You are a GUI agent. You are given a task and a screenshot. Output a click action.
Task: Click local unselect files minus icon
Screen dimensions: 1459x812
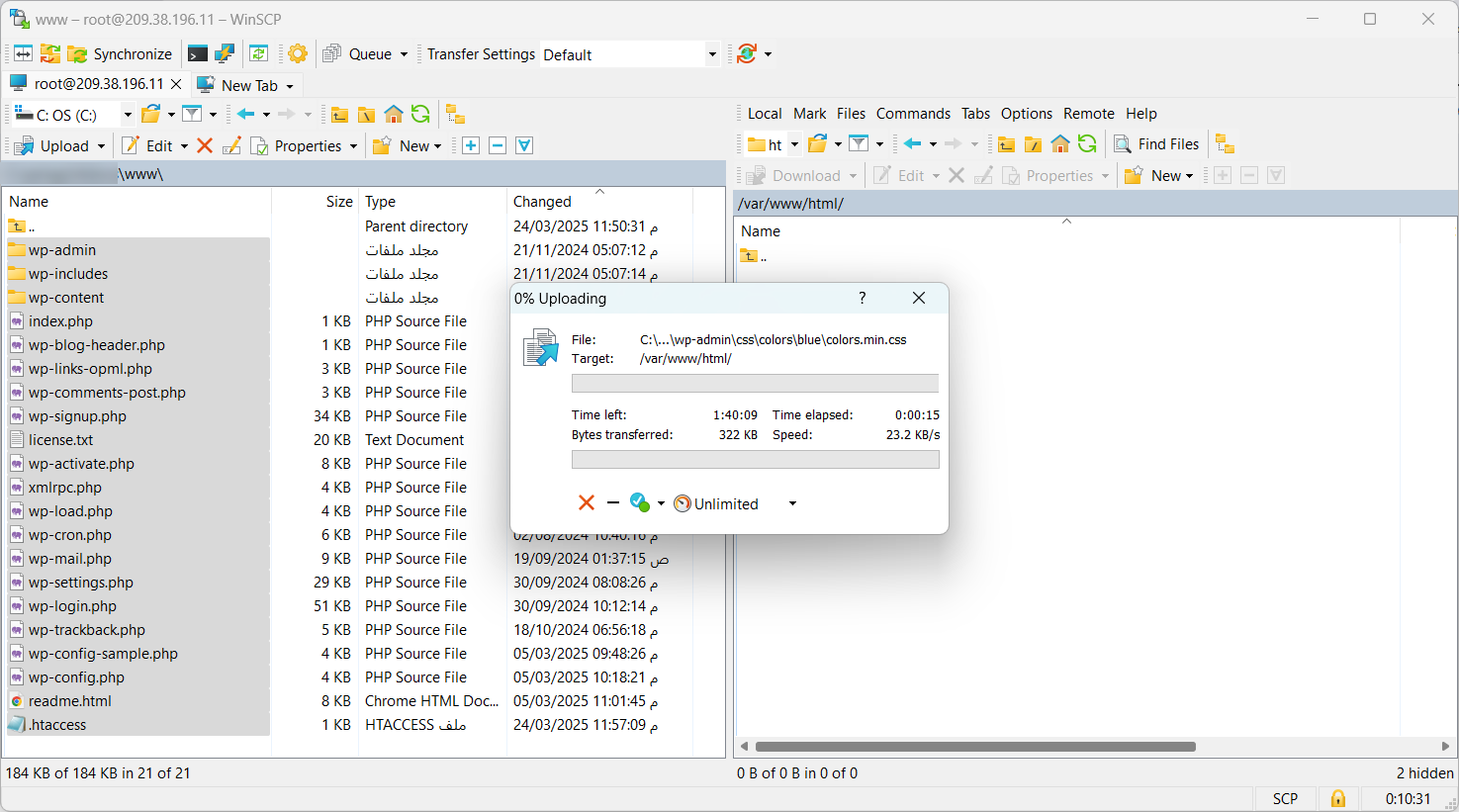click(498, 145)
